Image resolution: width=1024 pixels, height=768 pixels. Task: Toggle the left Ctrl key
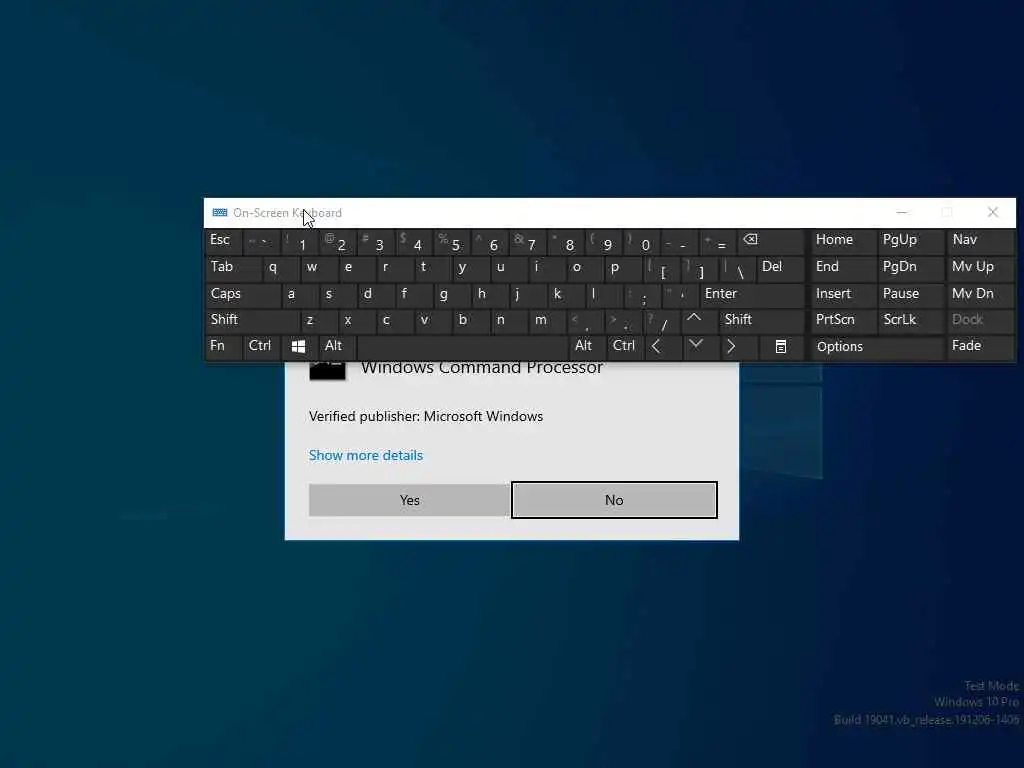[262, 347]
